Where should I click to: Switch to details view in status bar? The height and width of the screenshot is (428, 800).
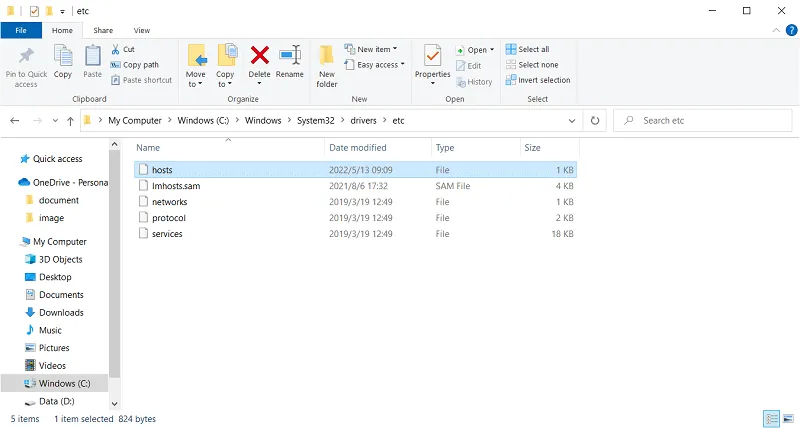(771, 418)
